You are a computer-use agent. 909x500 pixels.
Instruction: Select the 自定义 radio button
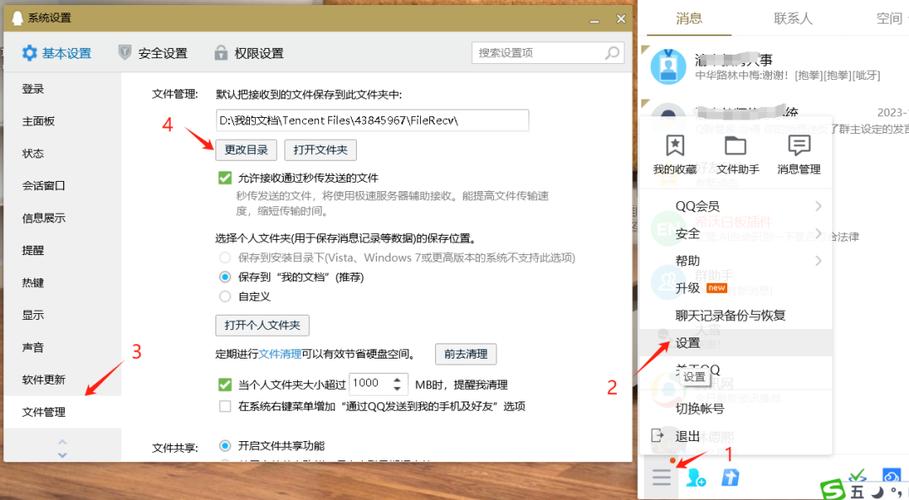(225, 296)
